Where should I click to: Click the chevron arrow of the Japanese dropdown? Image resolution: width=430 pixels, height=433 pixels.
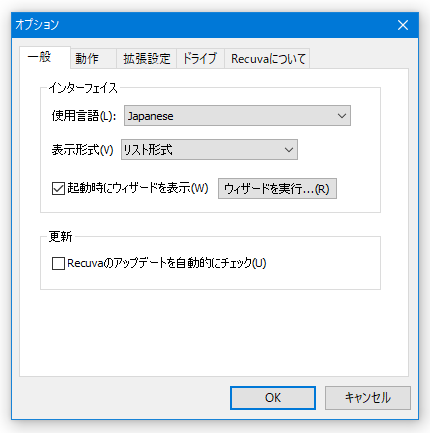coord(342,116)
